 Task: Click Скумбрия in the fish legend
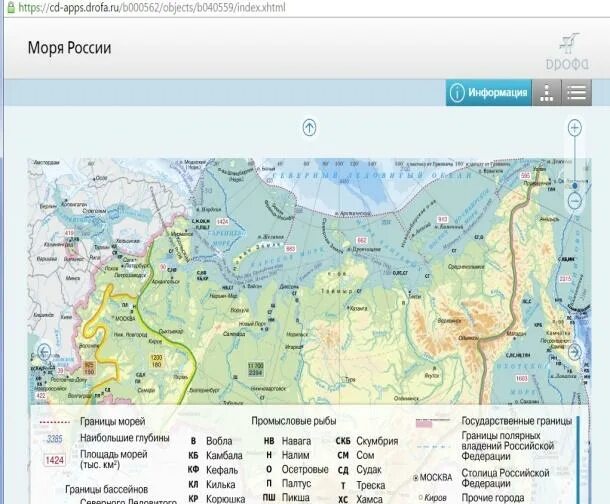[x=377, y=441]
